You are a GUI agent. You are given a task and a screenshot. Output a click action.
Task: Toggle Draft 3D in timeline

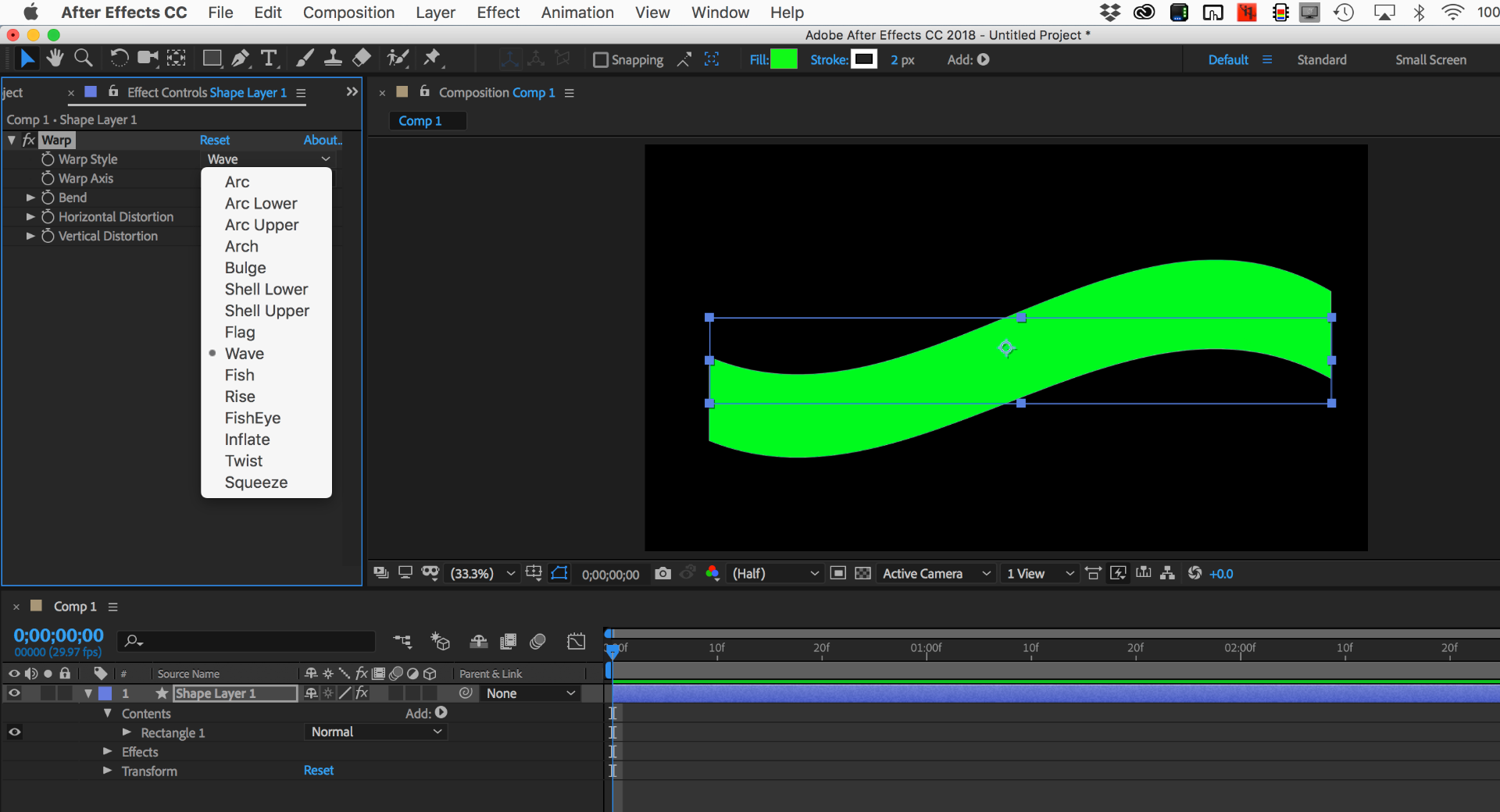click(441, 642)
